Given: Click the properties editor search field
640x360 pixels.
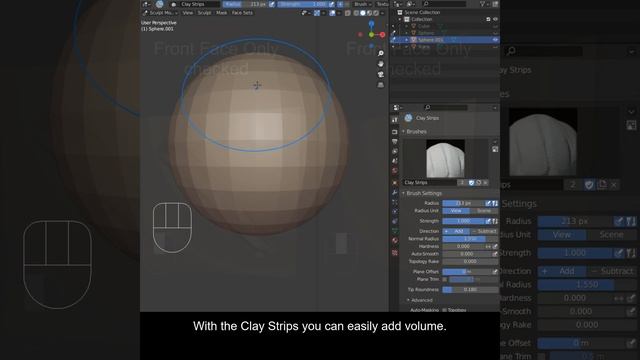Looking at the screenshot, I should 446,107.
